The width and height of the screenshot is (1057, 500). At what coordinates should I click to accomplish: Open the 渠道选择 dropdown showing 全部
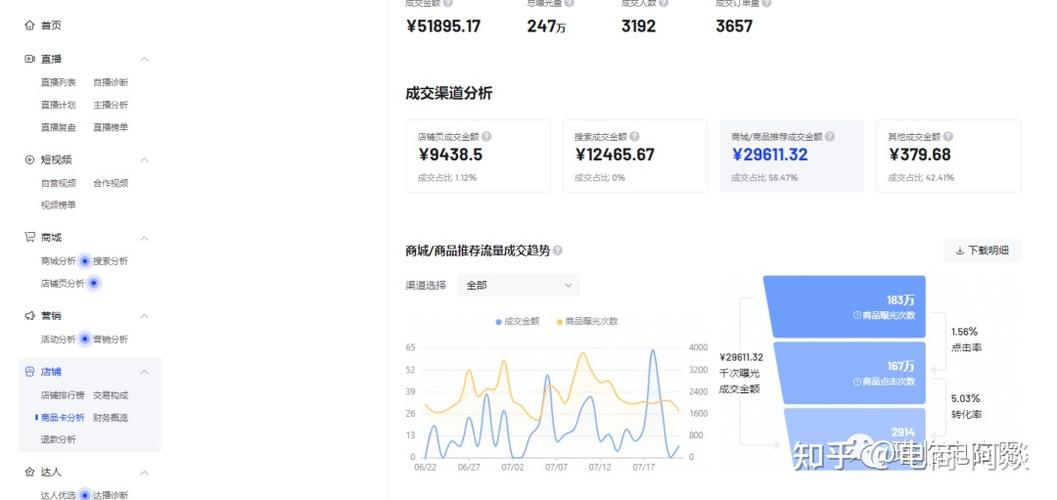tap(518, 285)
